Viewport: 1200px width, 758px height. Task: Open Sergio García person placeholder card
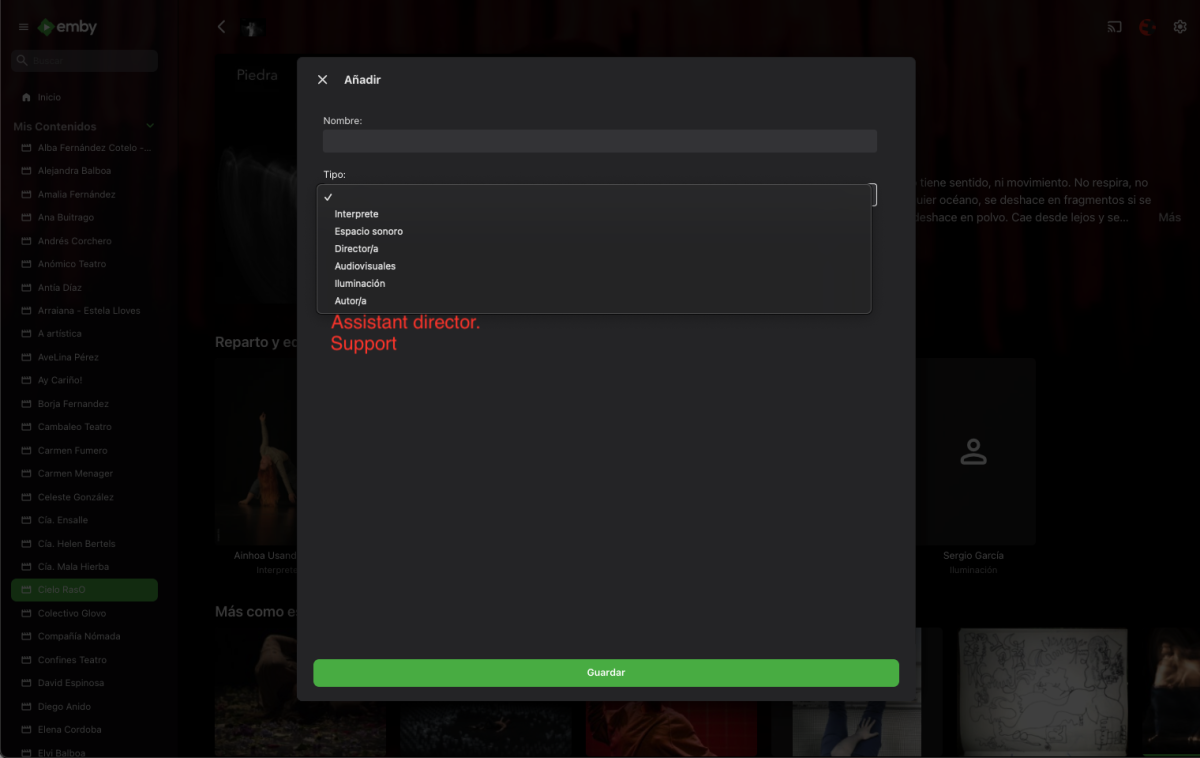[973, 451]
